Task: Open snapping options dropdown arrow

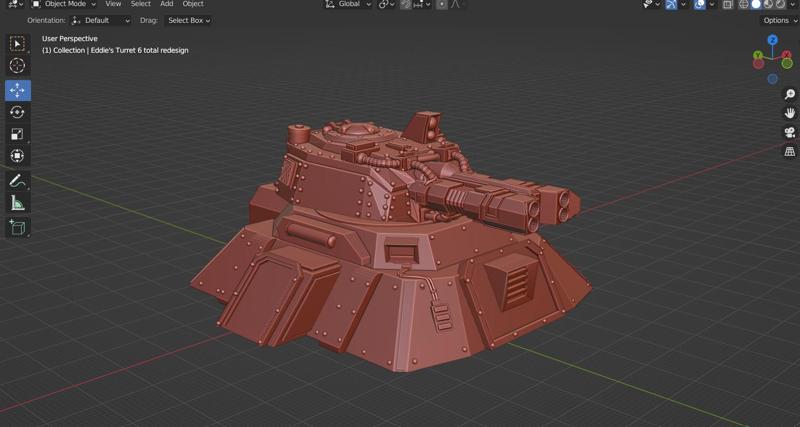Action: click(428, 4)
